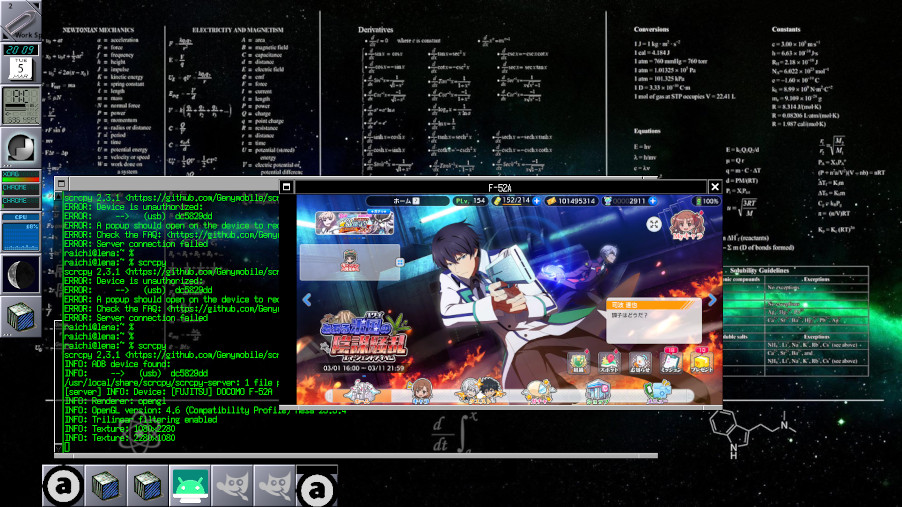Viewport: 902px width, 507px height.
Task: Click the LCD battery monitor dock app
Action: (21, 105)
